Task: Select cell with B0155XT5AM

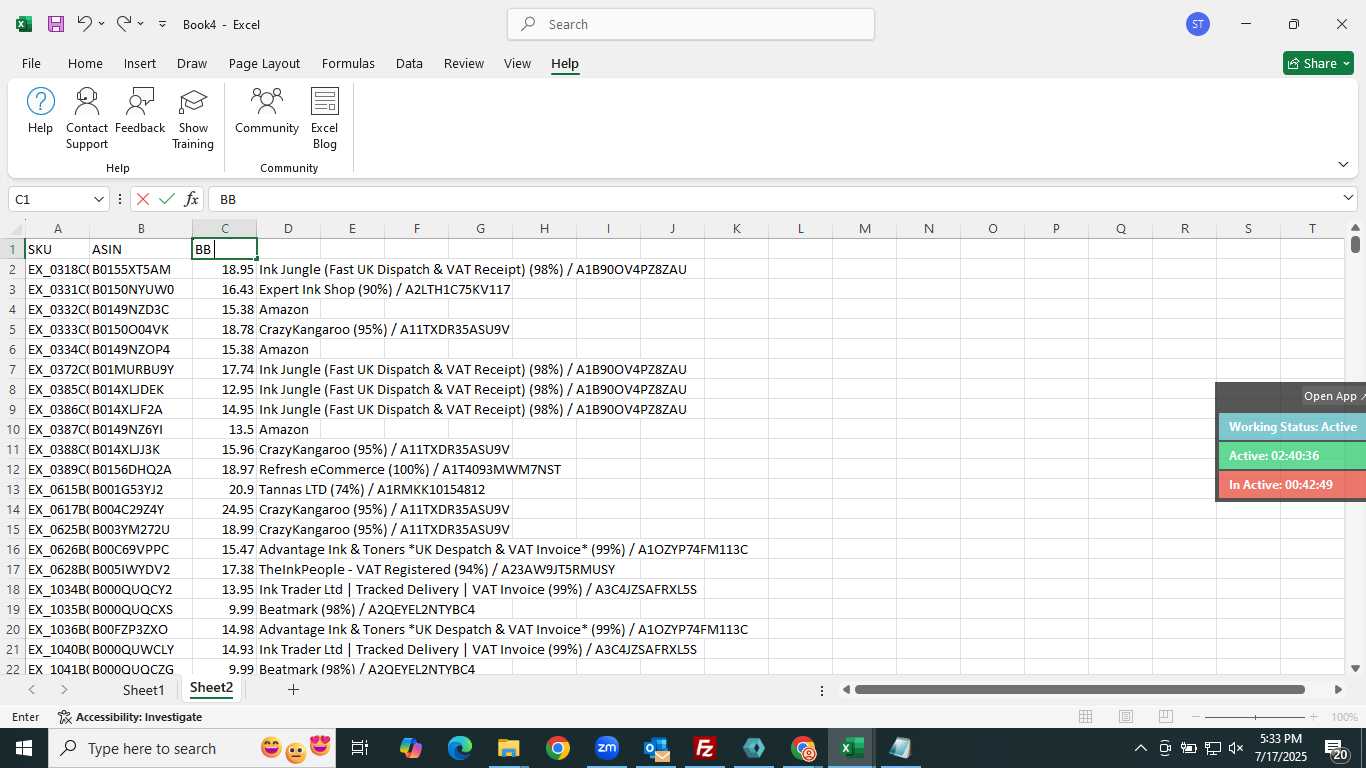Action: (x=141, y=269)
